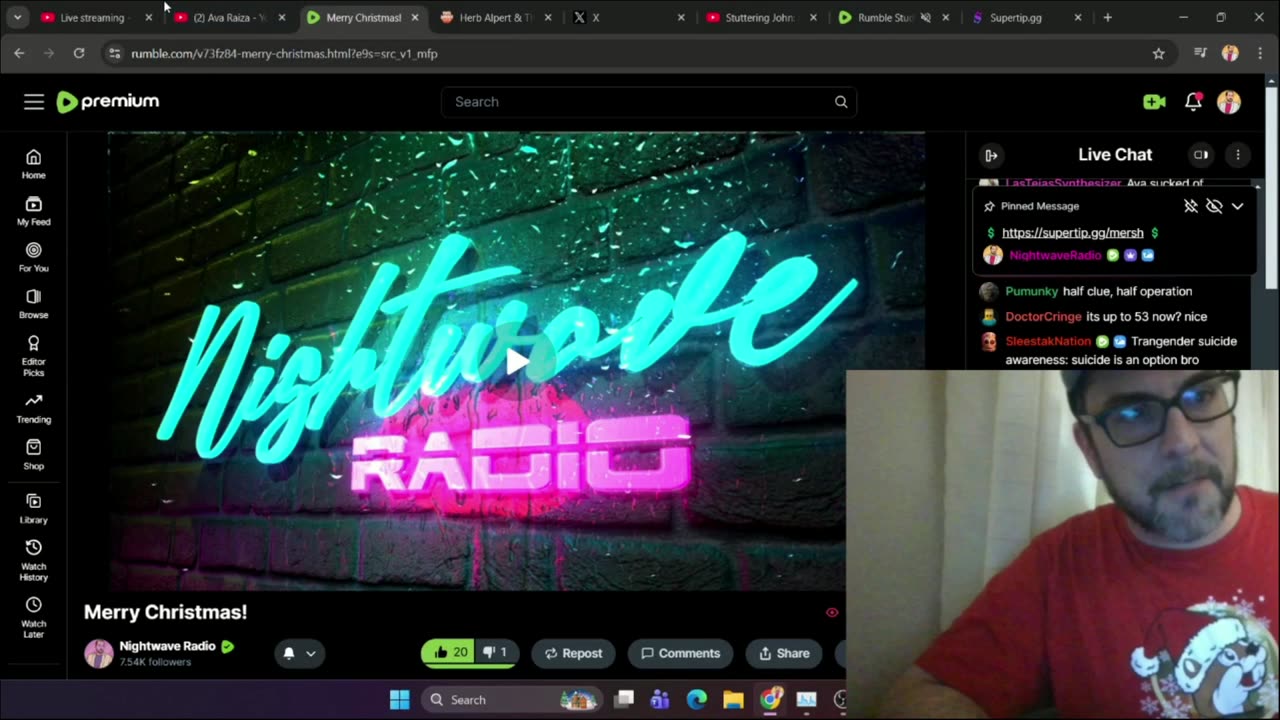Toggle the Live Chat popout mode switch
The image size is (1280, 720).
pyautogui.click(x=1201, y=155)
